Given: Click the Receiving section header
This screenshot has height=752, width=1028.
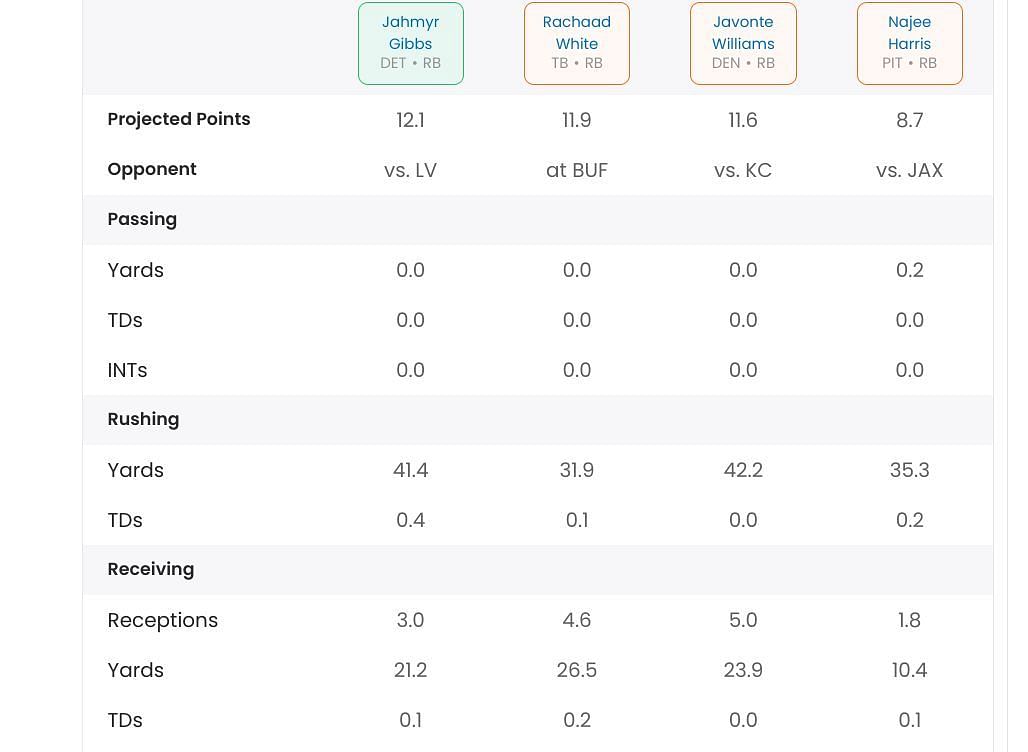Looking at the screenshot, I should (x=151, y=569).
